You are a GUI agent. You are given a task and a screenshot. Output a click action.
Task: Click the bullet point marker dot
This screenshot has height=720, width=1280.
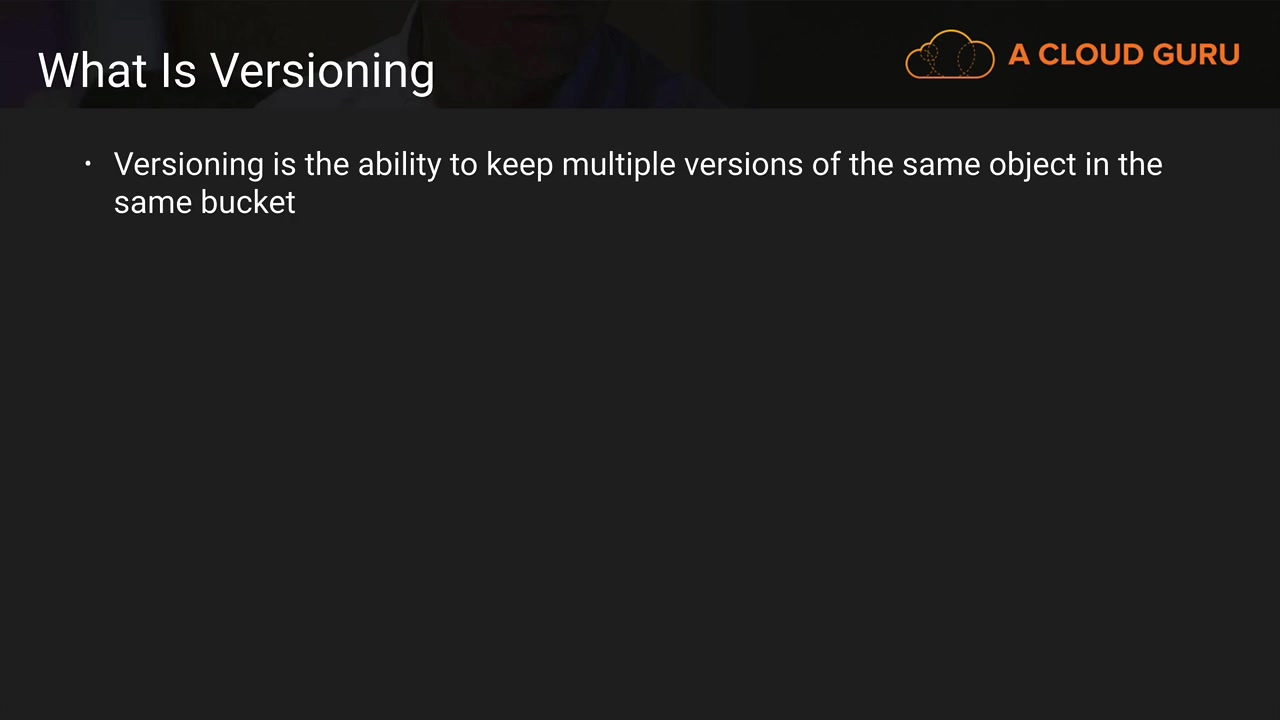88,164
